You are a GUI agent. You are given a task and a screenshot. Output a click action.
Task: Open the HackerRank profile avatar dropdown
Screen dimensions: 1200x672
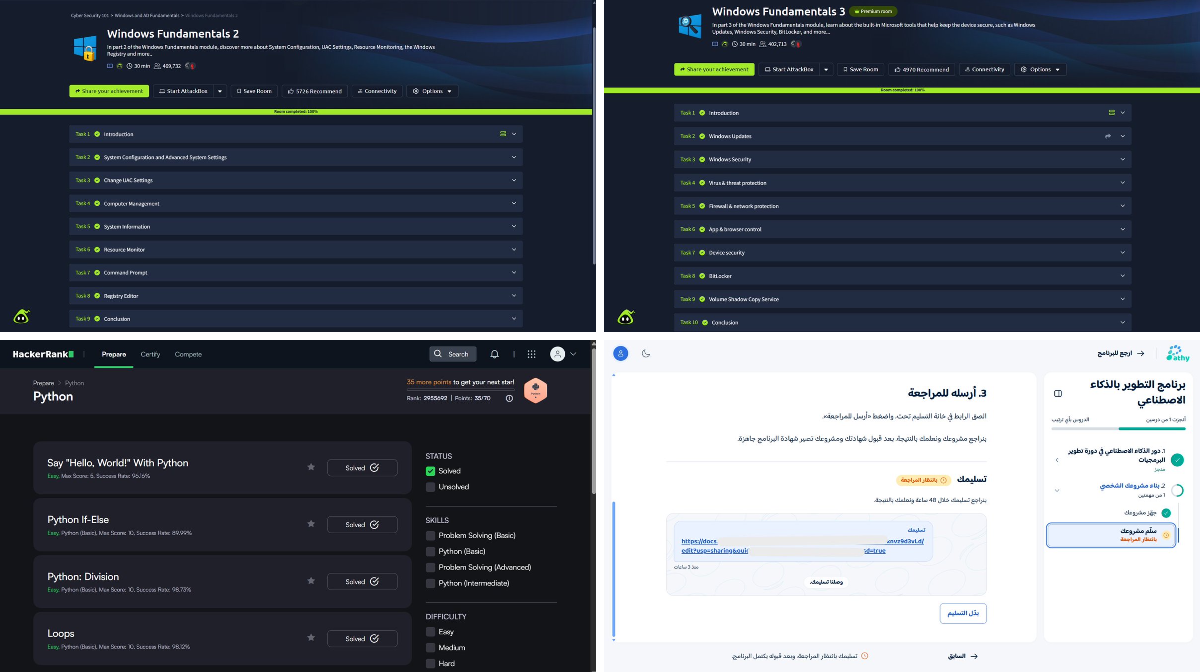pos(562,354)
